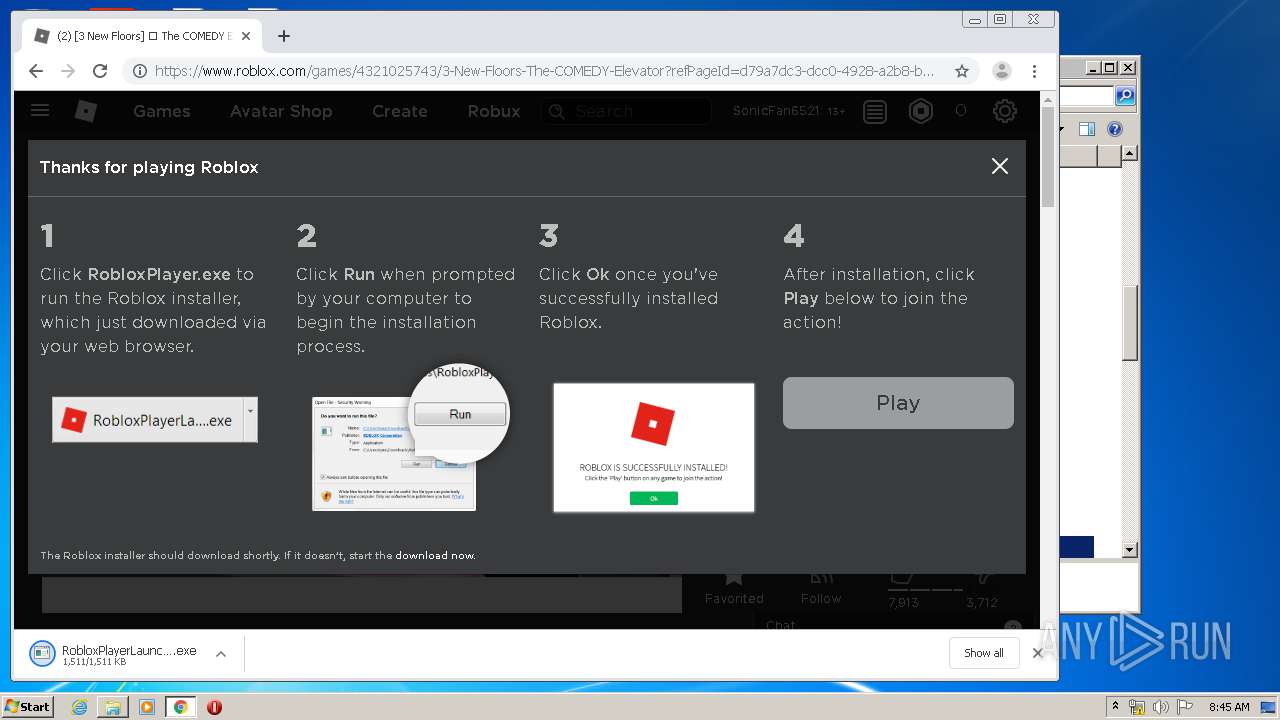Image resolution: width=1280 pixels, height=720 pixels.
Task: Close the COMEDY Elevator tab
Action: [x=246, y=36]
